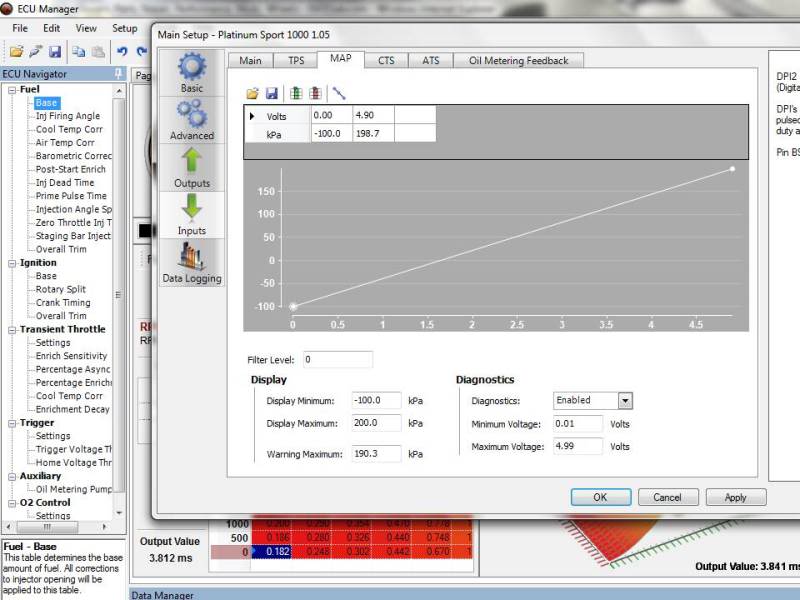Select Enrich Sensitivity in navigator
This screenshot has width=800, height=600.
[71, 356]
